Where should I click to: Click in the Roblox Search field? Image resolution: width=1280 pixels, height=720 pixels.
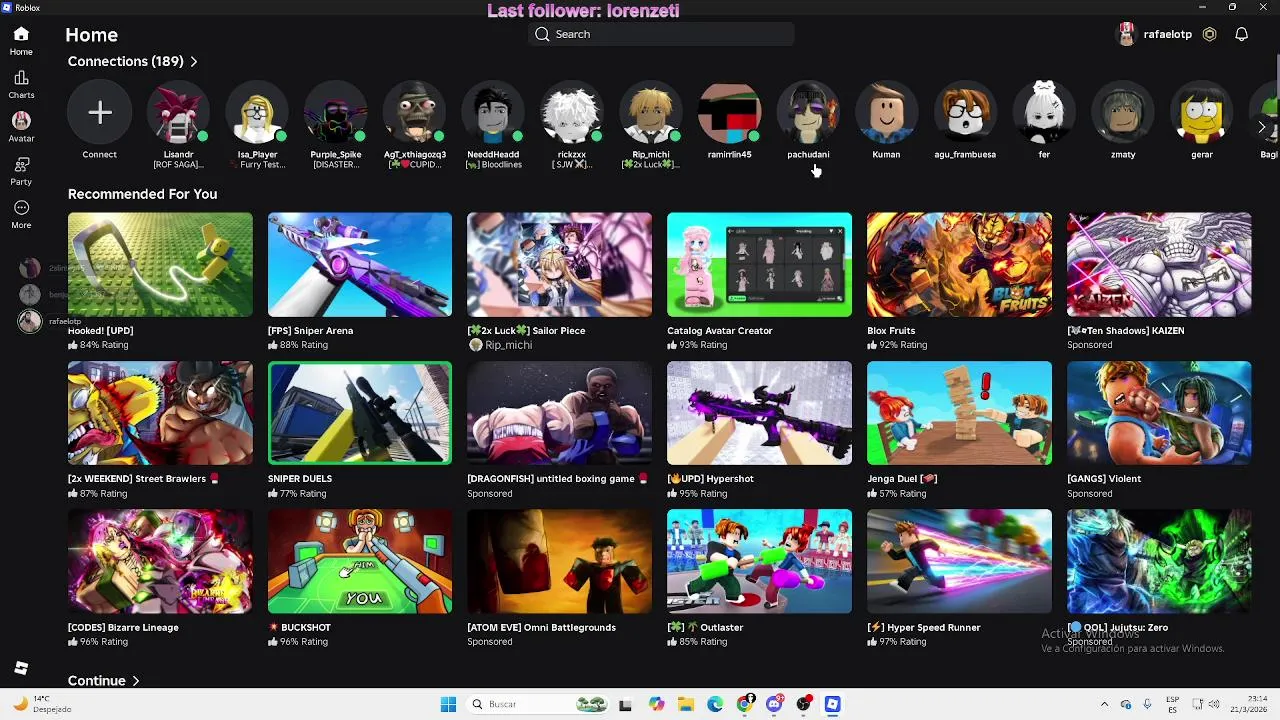pos(661,34)
